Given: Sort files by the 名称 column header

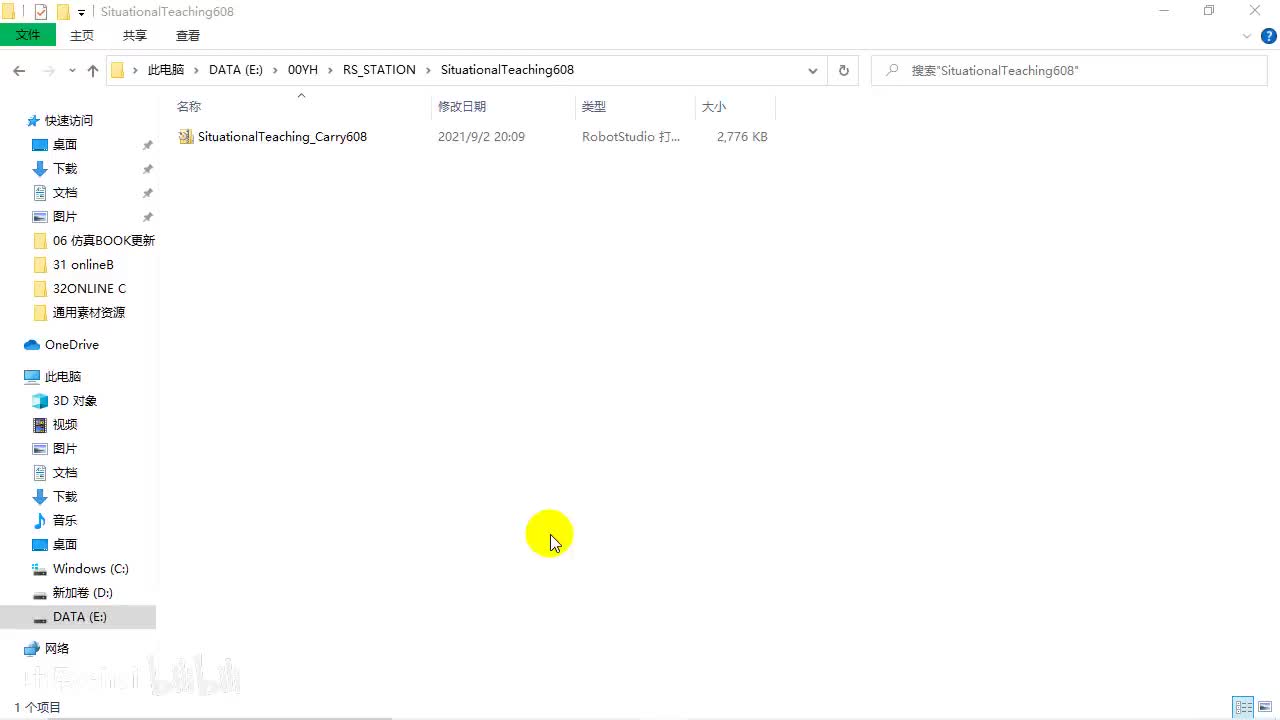Looking at the screenshot, I should [189, 106].
